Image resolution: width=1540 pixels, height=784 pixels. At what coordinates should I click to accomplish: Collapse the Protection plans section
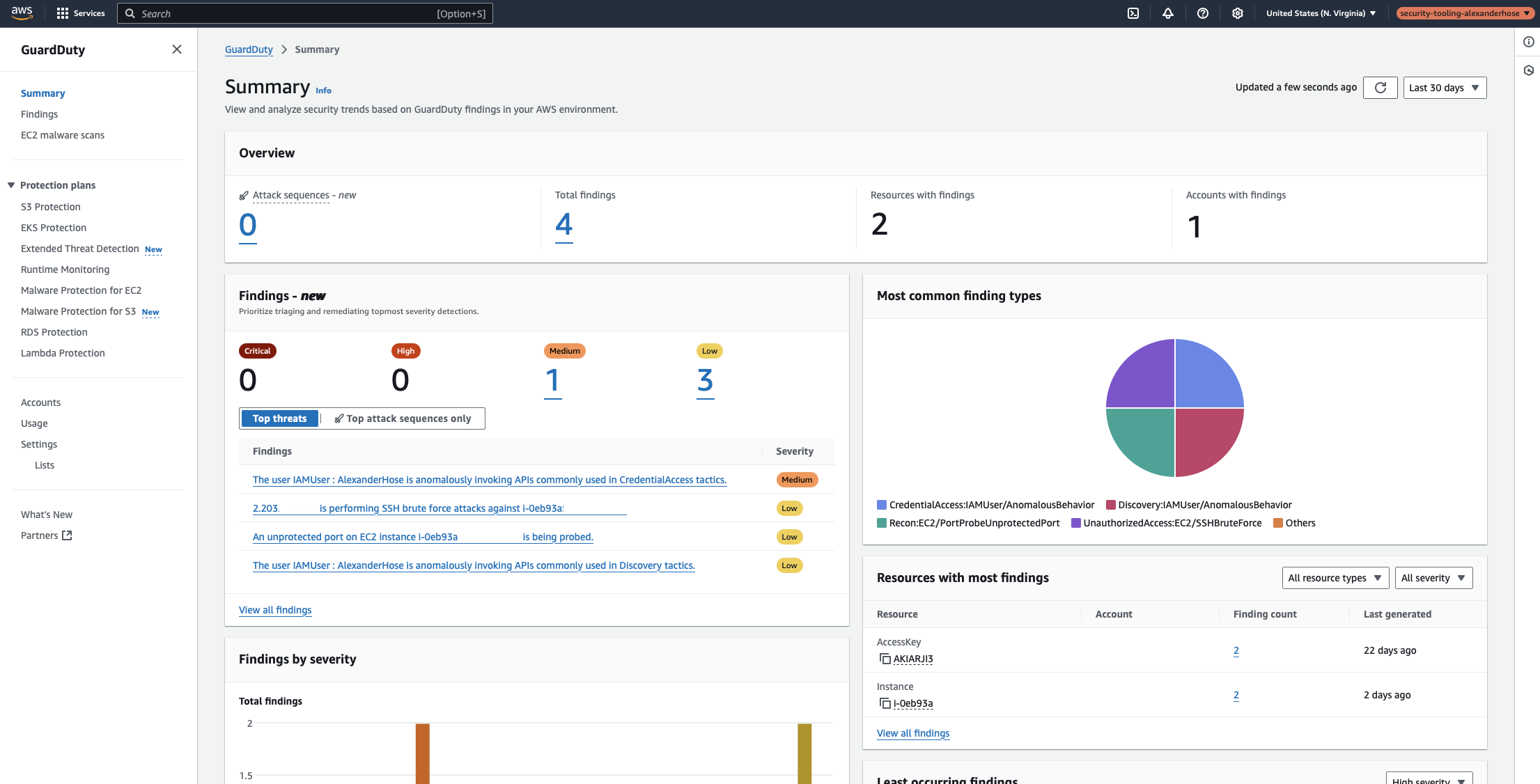(x=11, y=185)
